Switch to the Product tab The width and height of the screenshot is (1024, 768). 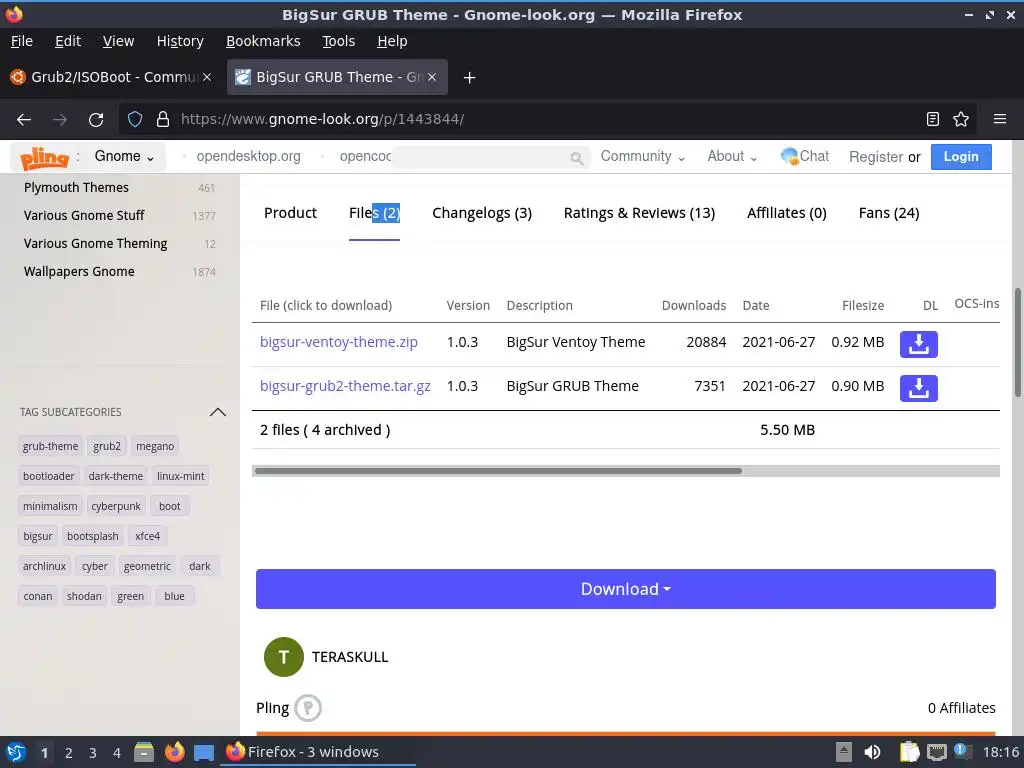click(290, 213)
